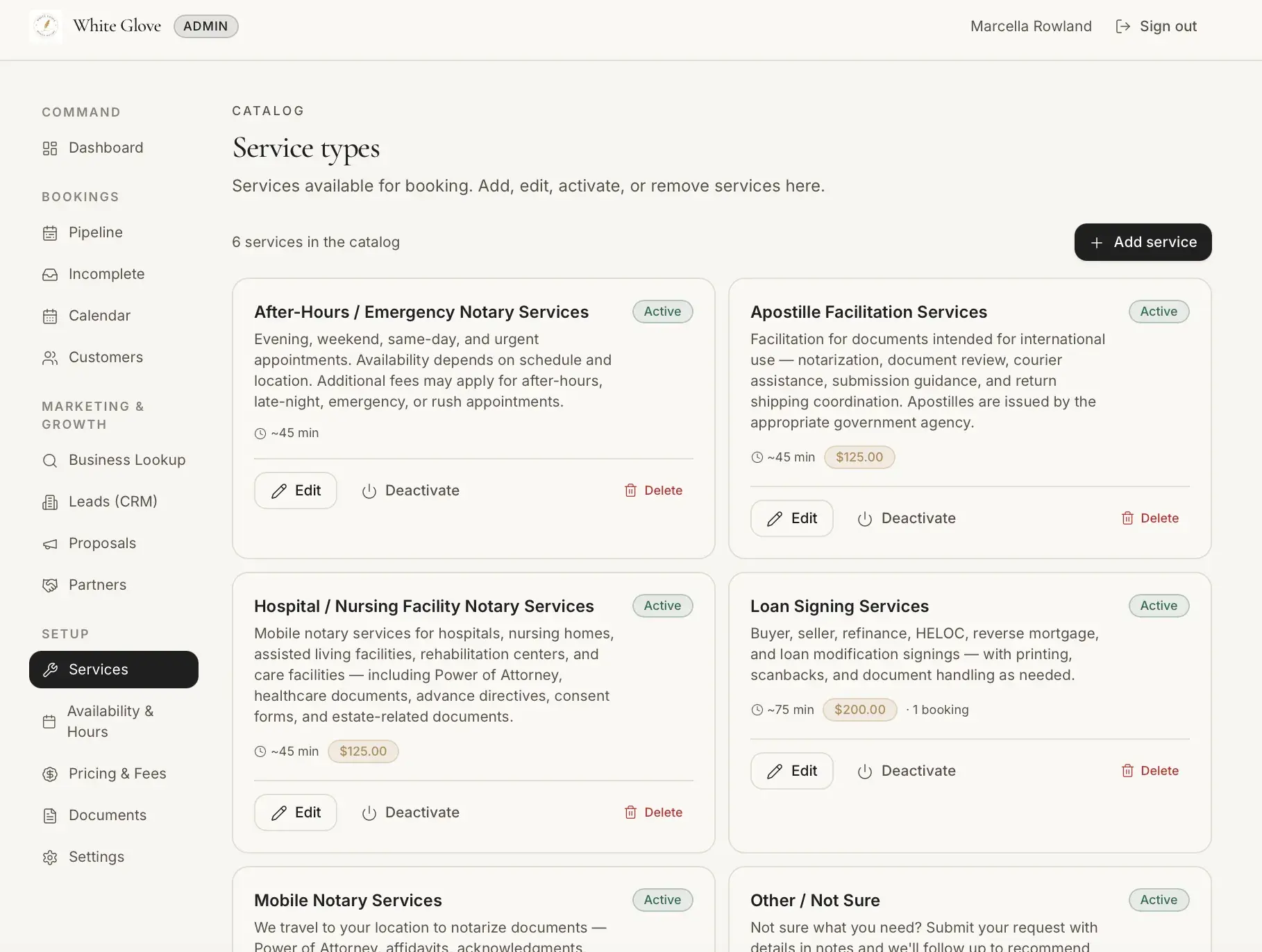This screenshot has height=952, width=1262.
Task: Click the Business Lookup magnifier icon
Action: pyautogui.click(x=50, y=461)
